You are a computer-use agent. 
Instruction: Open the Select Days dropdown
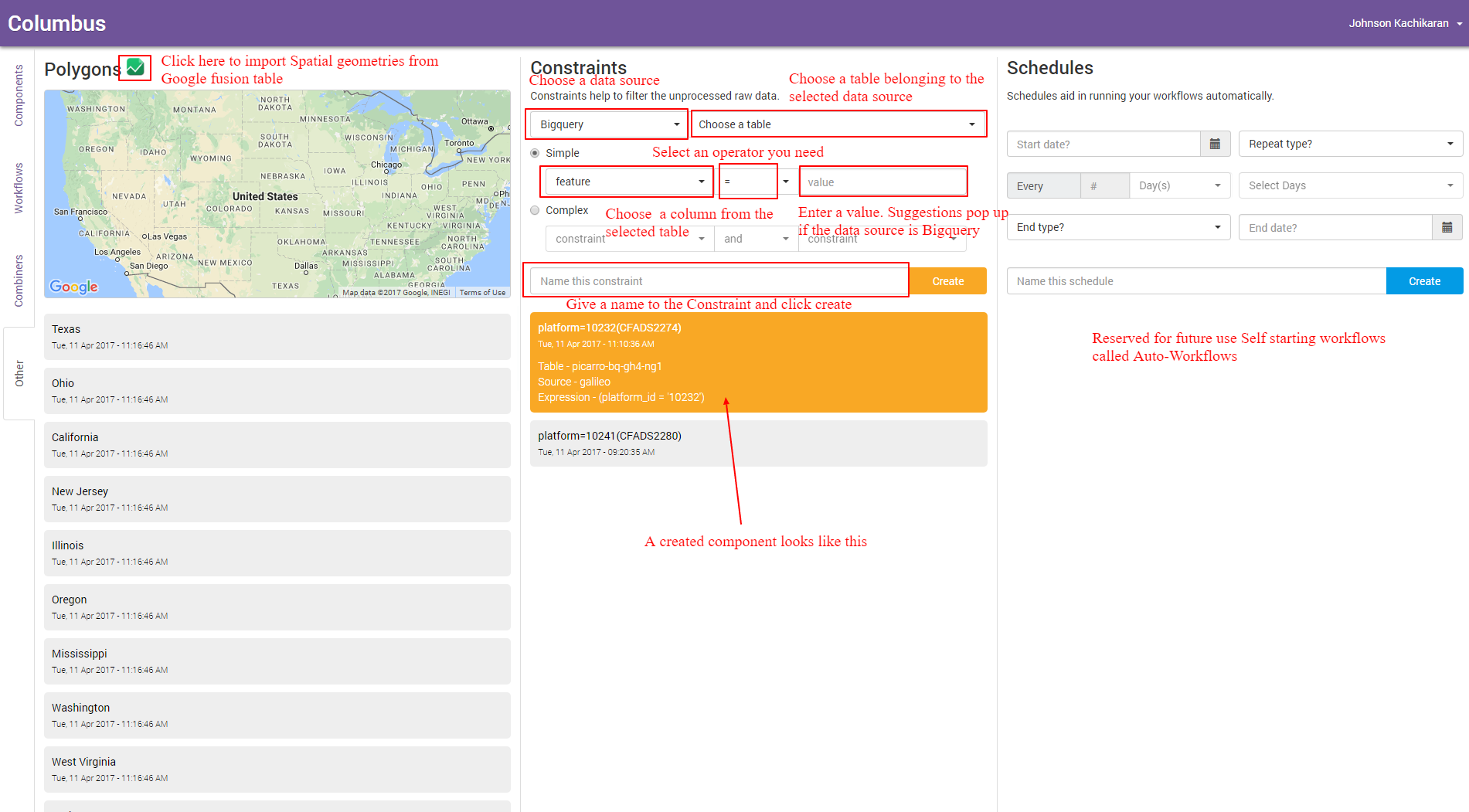(x=1351, y=185)
